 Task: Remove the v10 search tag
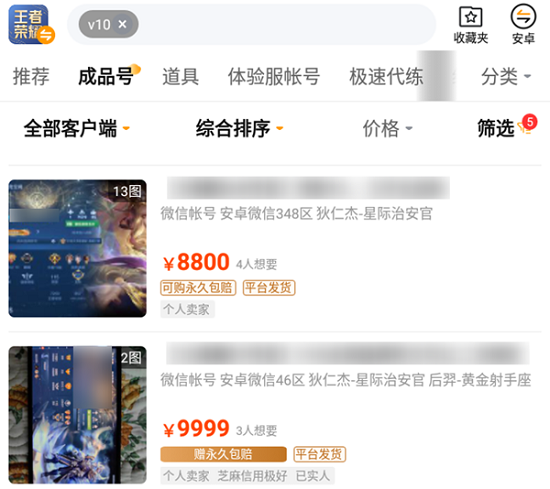click(x=122, y=24)
